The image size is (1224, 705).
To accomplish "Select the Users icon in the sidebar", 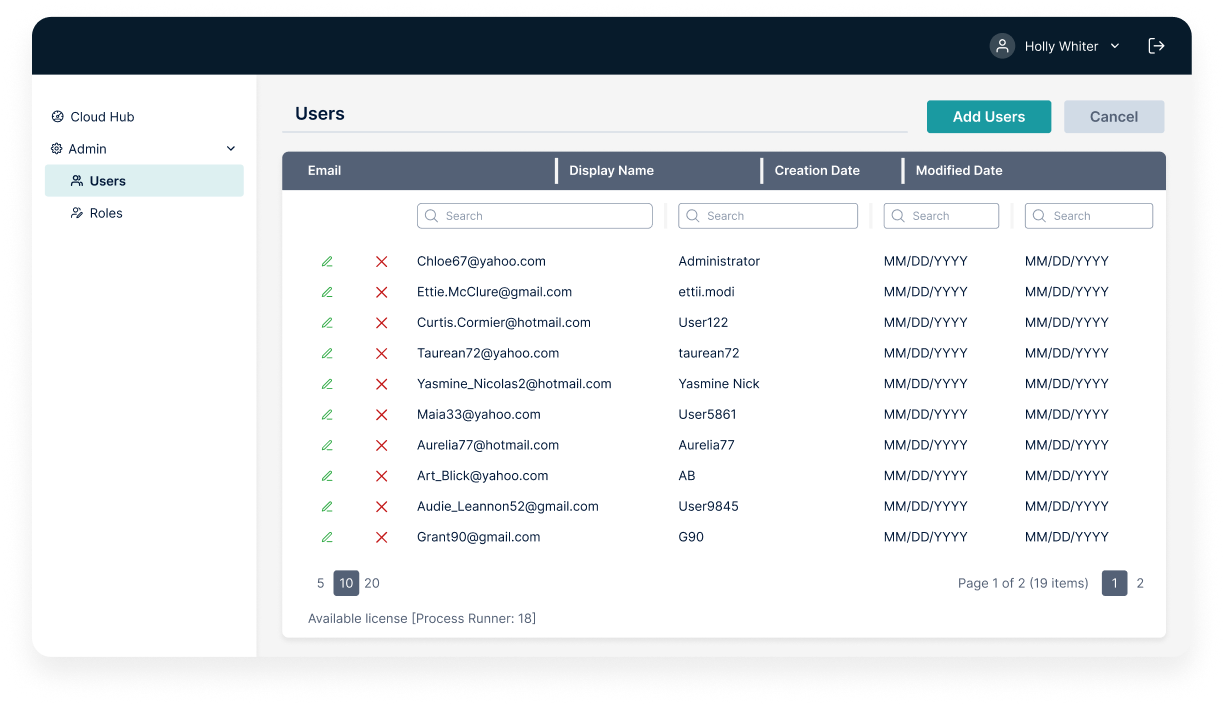I will (76, 180).
